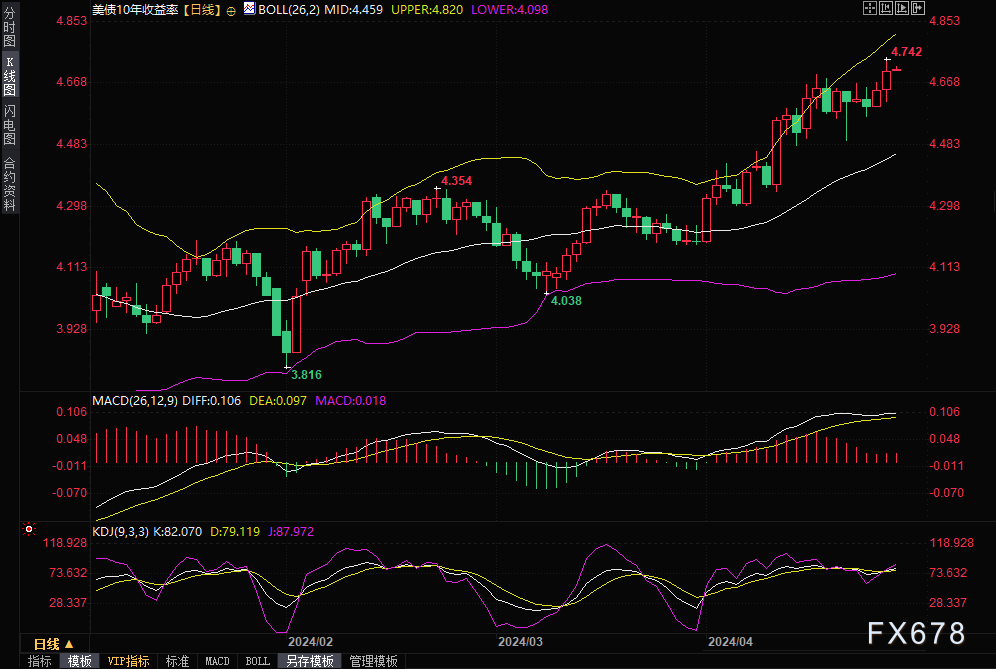Click the circled plus icon beside 日线 title
The height and width of the screenshot is (669, 996).
232,9
